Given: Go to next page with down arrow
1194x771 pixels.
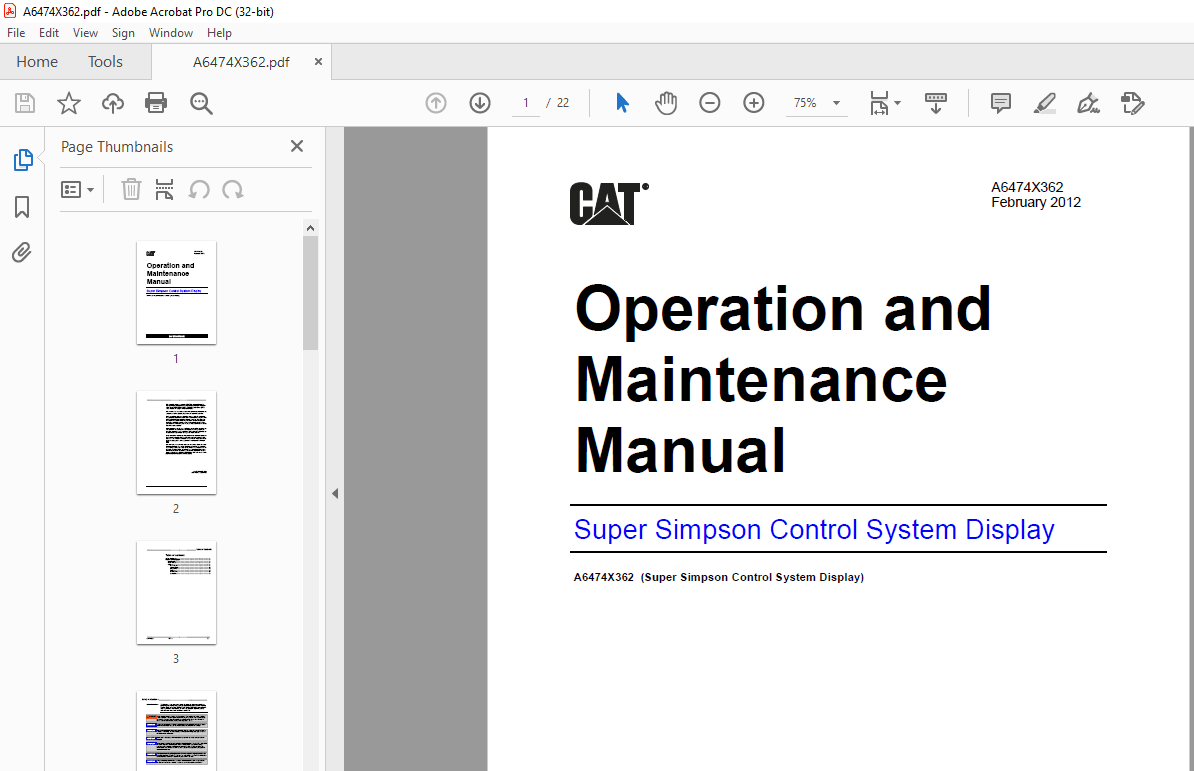Looking at the screenshot, I should [480, 102].
